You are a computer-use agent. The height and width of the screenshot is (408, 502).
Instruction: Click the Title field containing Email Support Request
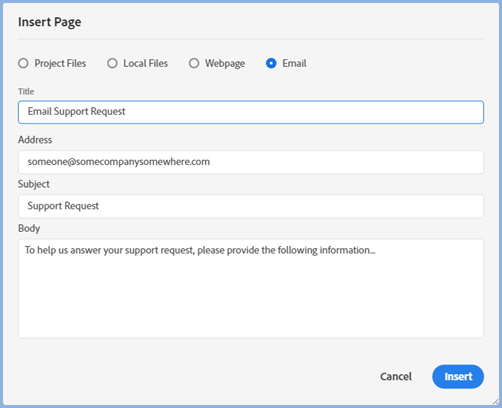pyautogui.click(x=251, y=112)
